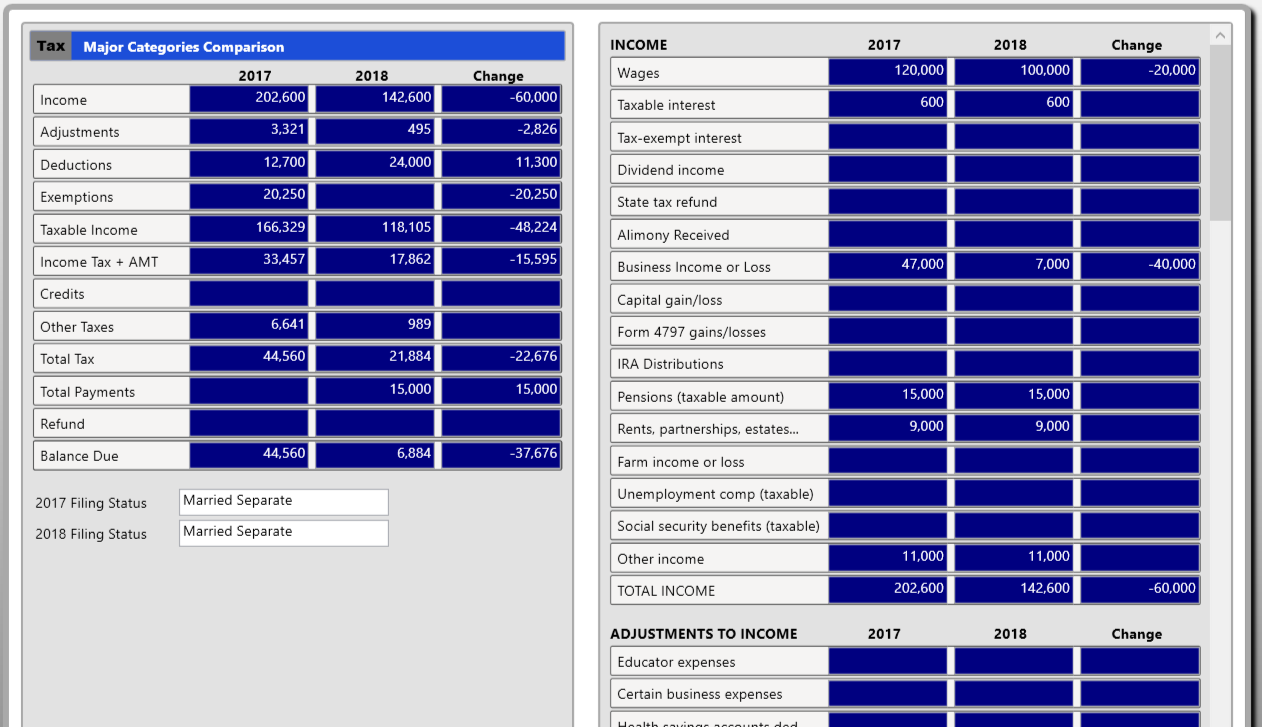Click the Exemptions 2017 value 20,250
Image resolution: width=1262 pixels, height=727 pixels.
click(x=249, y=196)
